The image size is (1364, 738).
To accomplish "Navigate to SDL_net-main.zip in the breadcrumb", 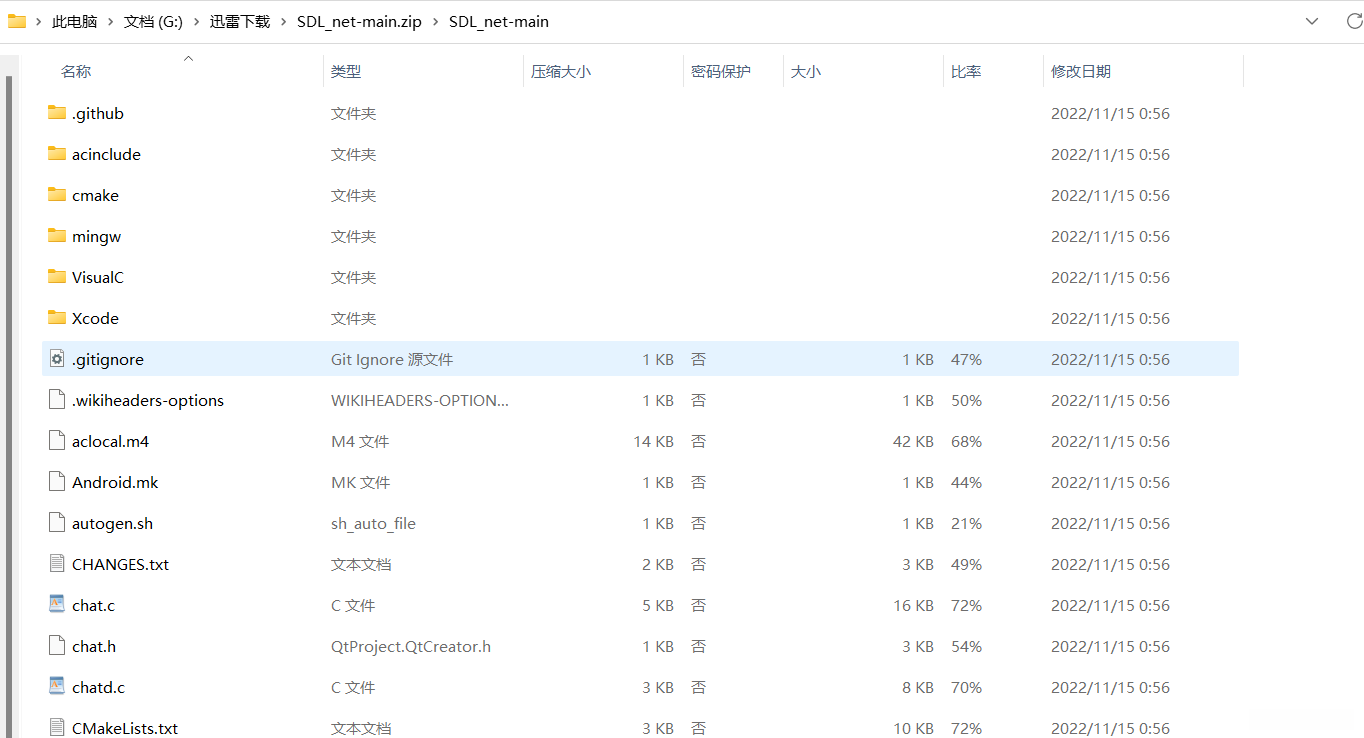I will pyautogui.click(x=359, y=21).
